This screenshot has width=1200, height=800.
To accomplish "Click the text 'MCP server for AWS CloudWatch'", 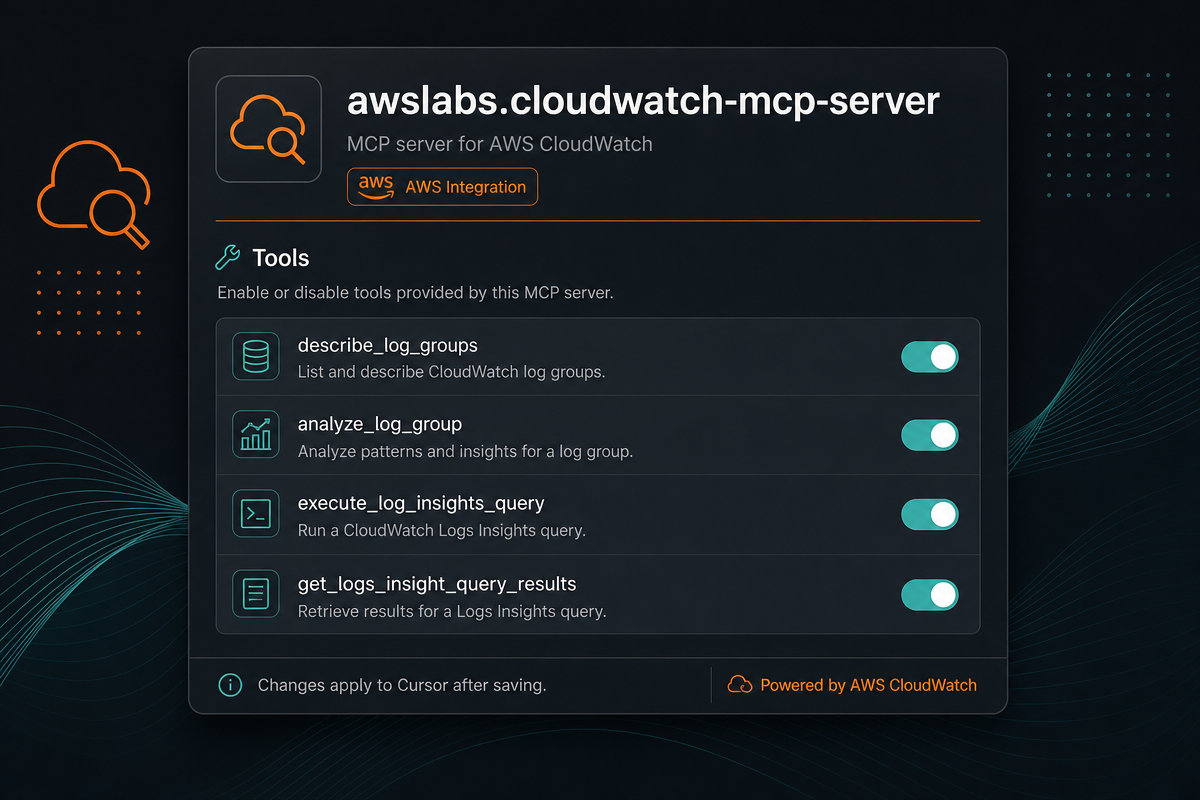I will [500, 144].
